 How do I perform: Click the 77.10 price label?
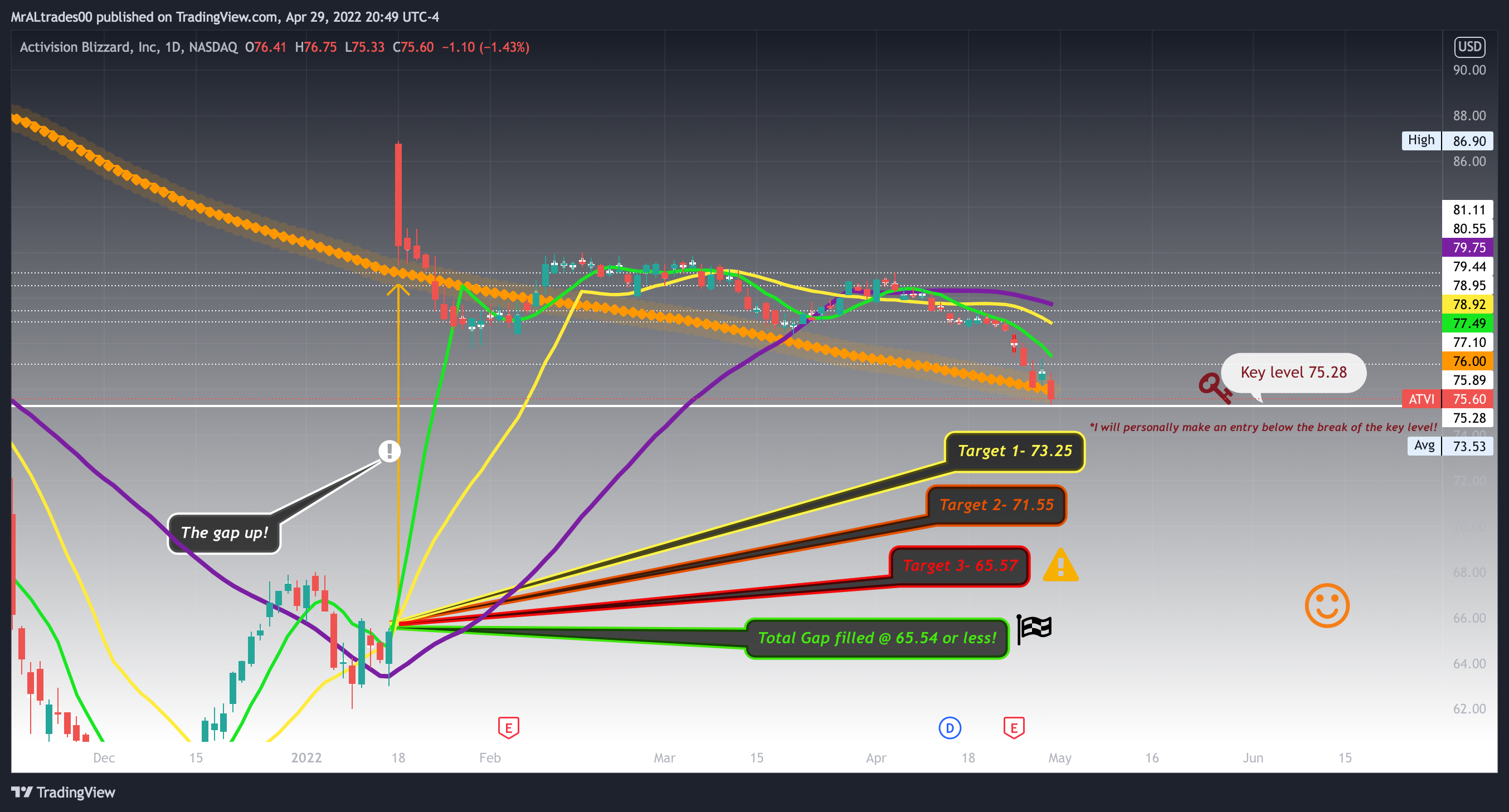click(1467, 342)
